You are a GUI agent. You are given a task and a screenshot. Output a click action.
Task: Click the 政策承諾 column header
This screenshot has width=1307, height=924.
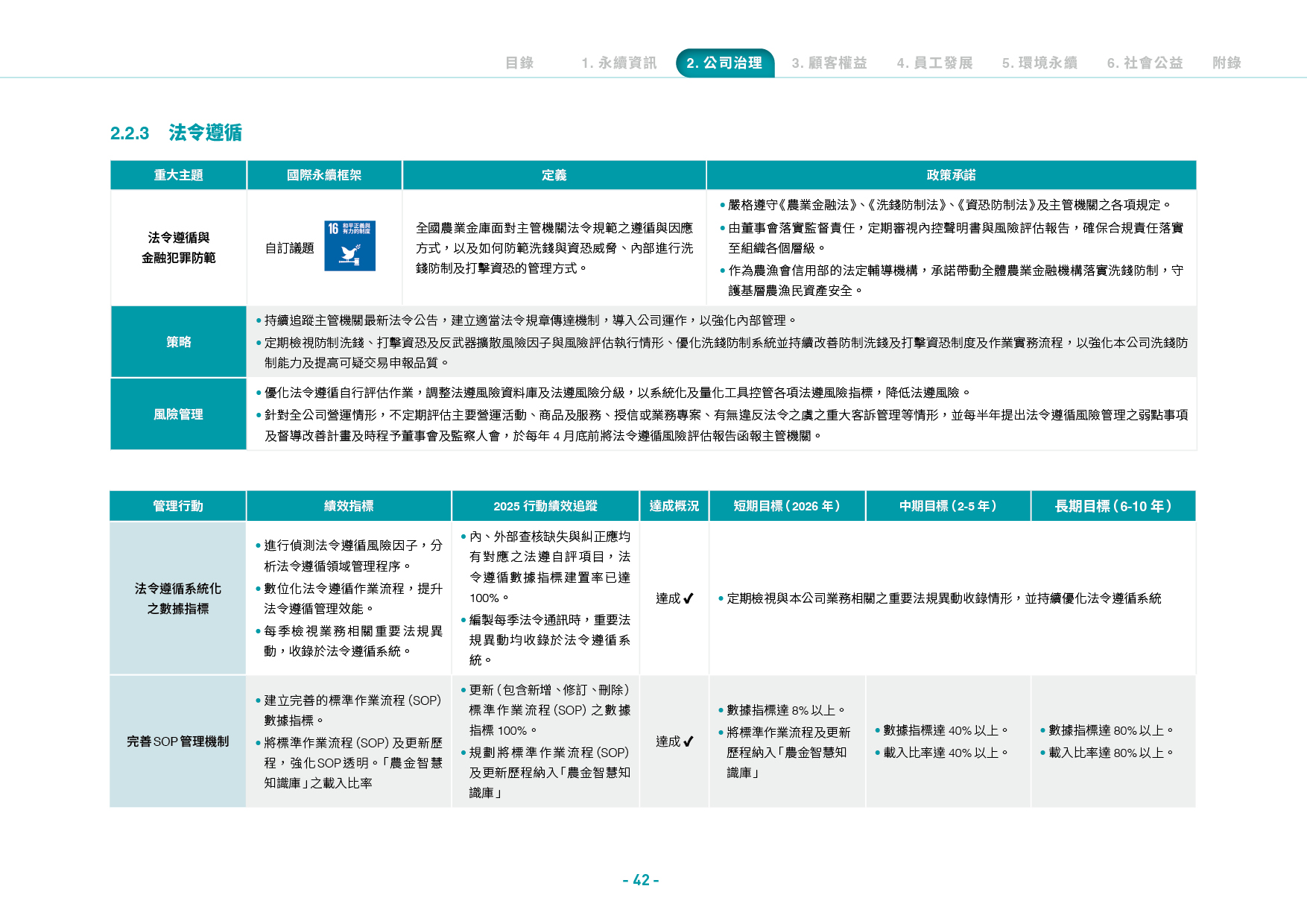pos(952,175)
